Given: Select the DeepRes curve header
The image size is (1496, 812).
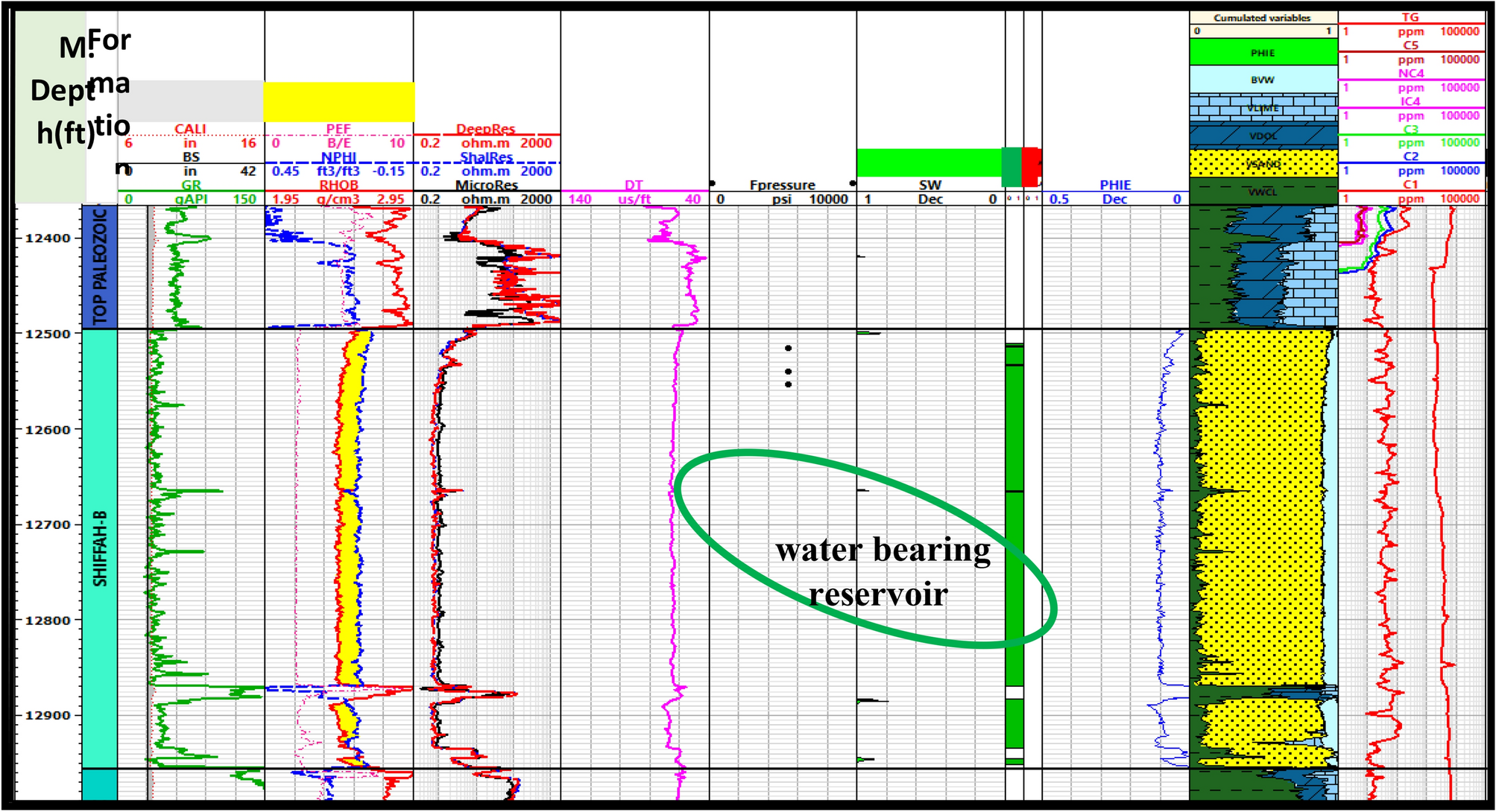Looking at the screenshot, I should [486, 130].
